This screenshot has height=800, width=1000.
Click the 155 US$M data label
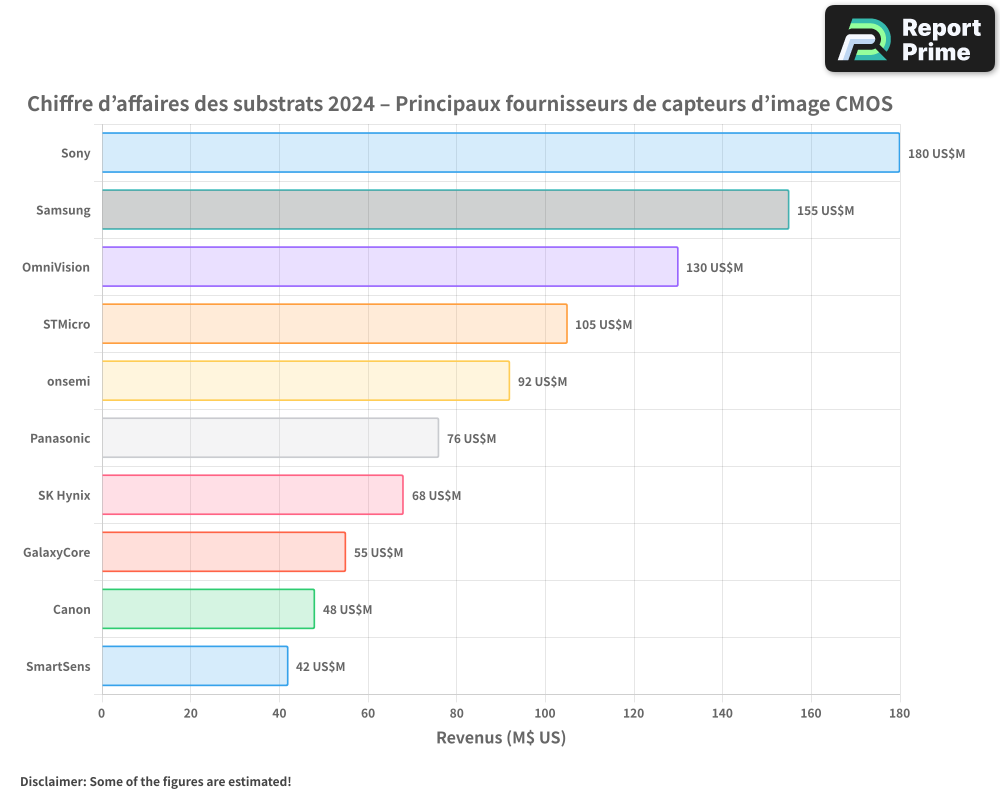pos(825,211)
